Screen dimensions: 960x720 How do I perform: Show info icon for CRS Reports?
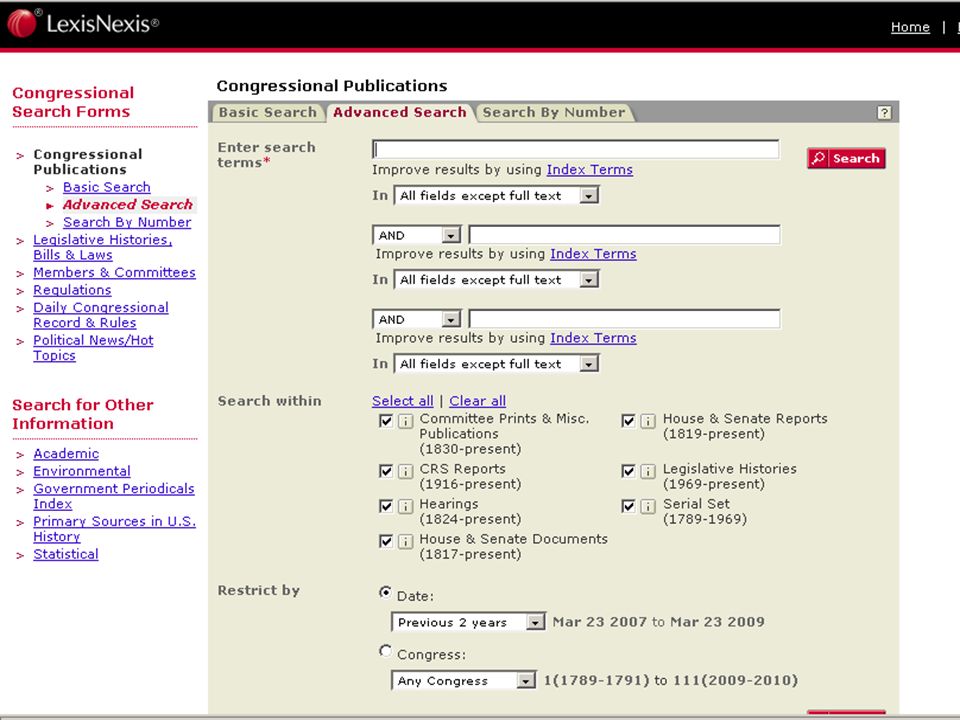click(405, 471)
